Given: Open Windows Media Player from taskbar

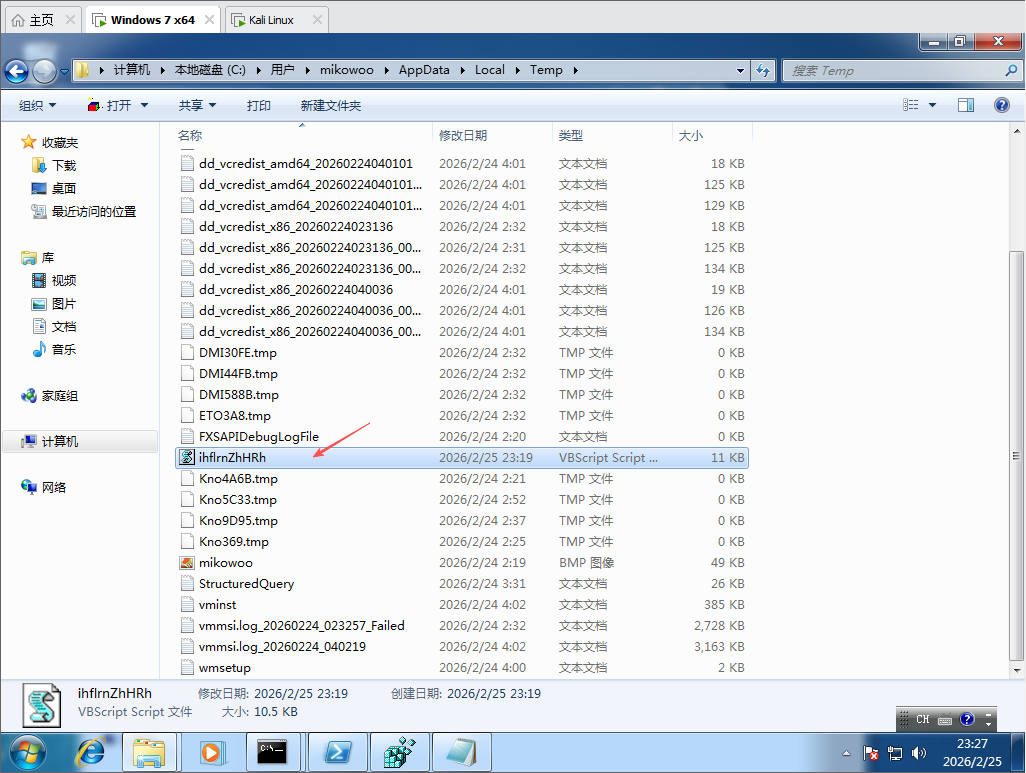Looking at the screenshot, I should tap(211, 753).
